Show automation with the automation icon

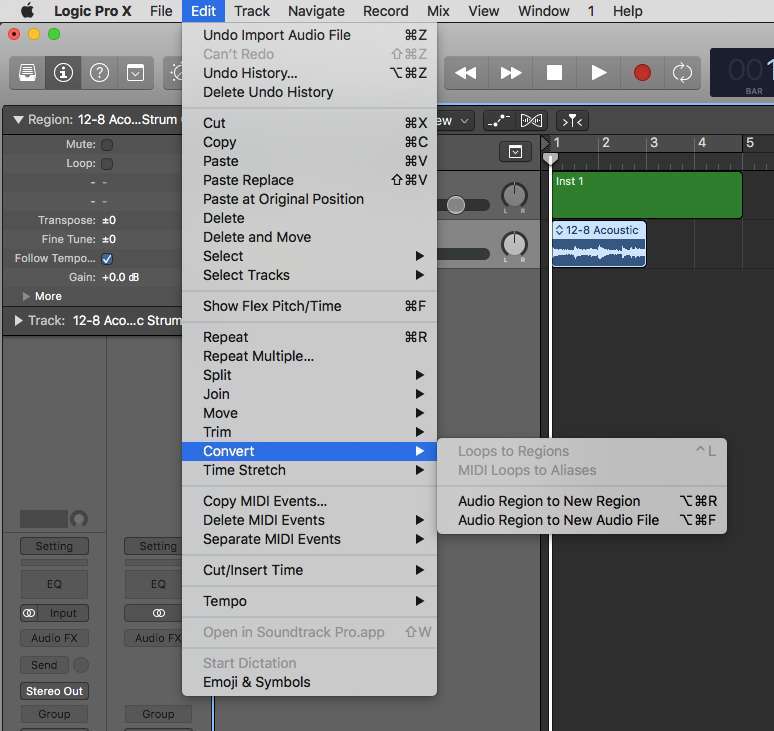tap(498, 121)
